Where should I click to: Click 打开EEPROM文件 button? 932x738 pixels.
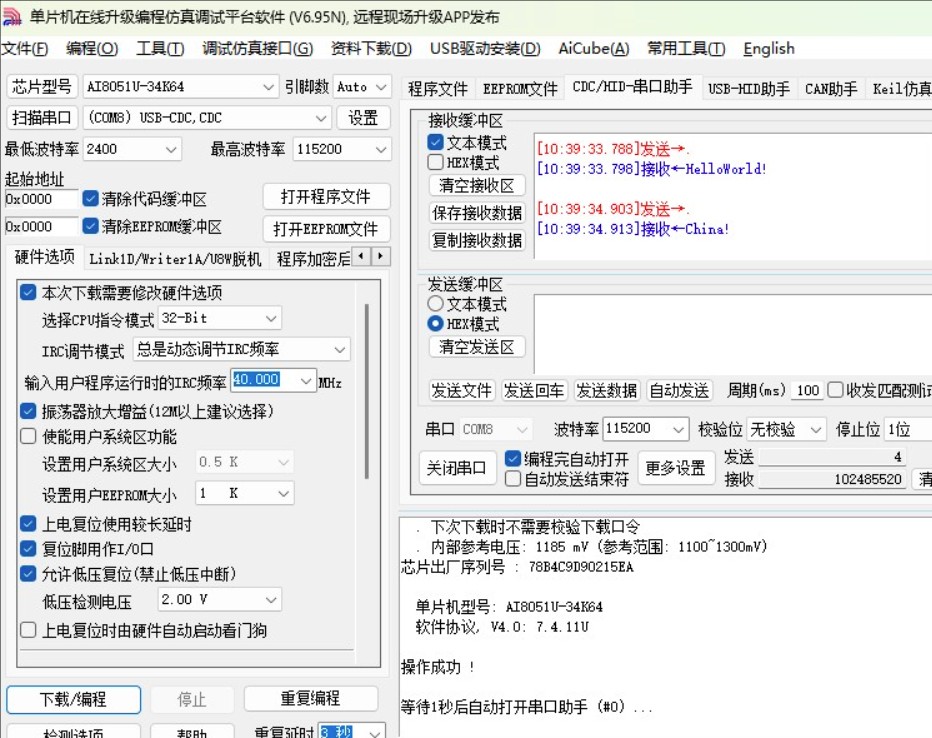(x=326, y=229)
